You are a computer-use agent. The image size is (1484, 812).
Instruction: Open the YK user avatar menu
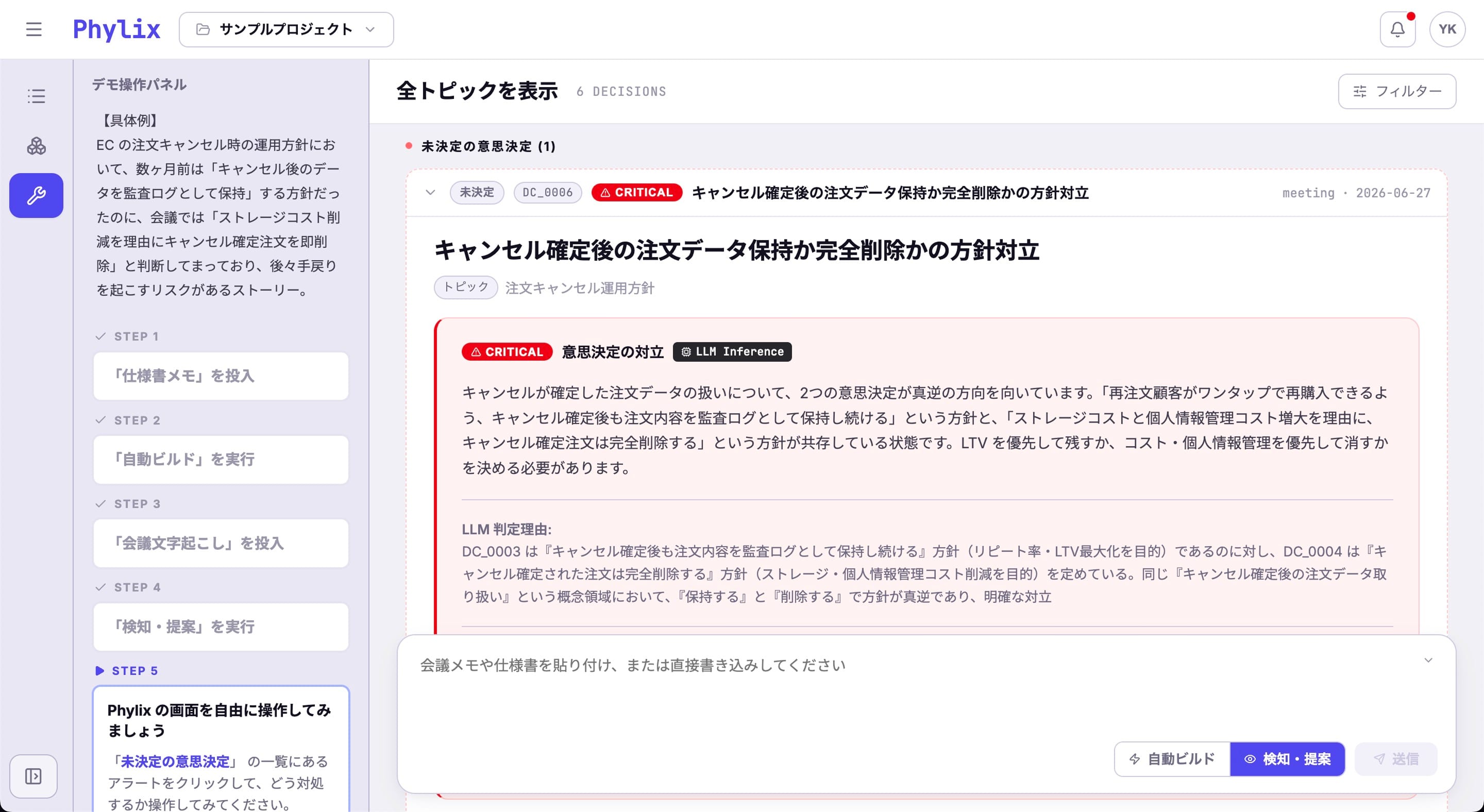click(x=1447, y=29)
